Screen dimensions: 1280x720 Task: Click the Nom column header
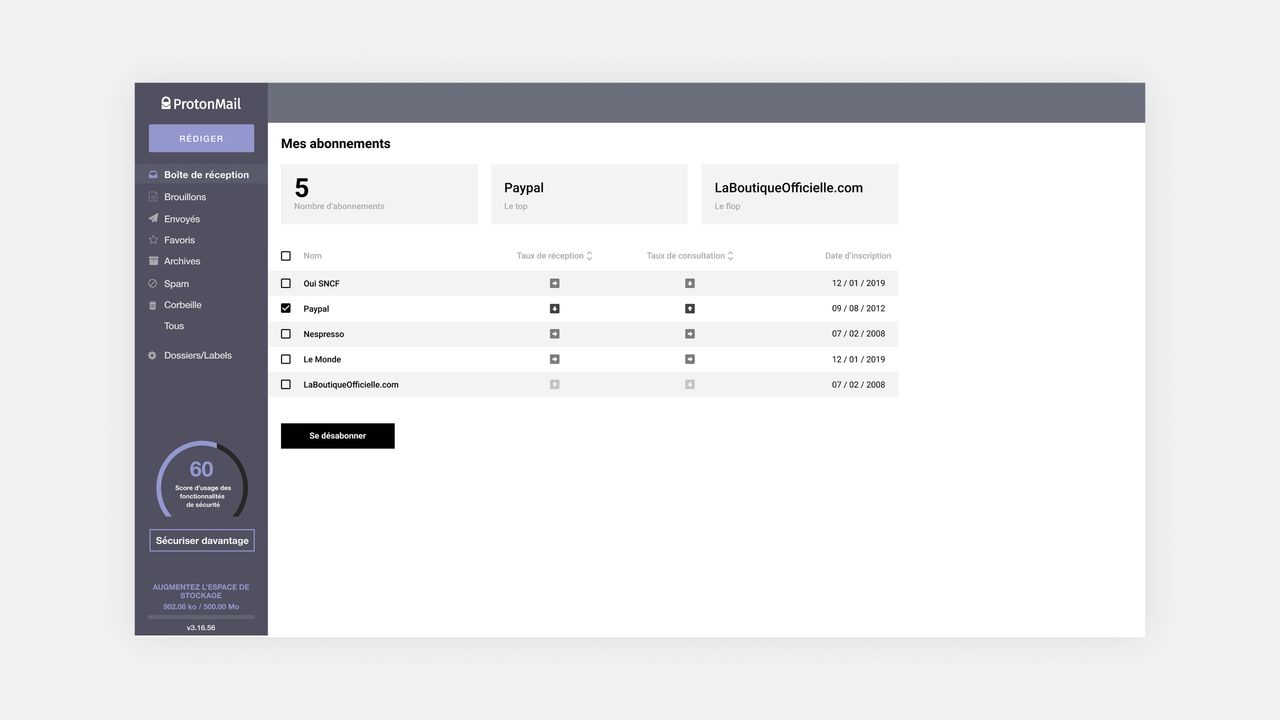point(313,256)
